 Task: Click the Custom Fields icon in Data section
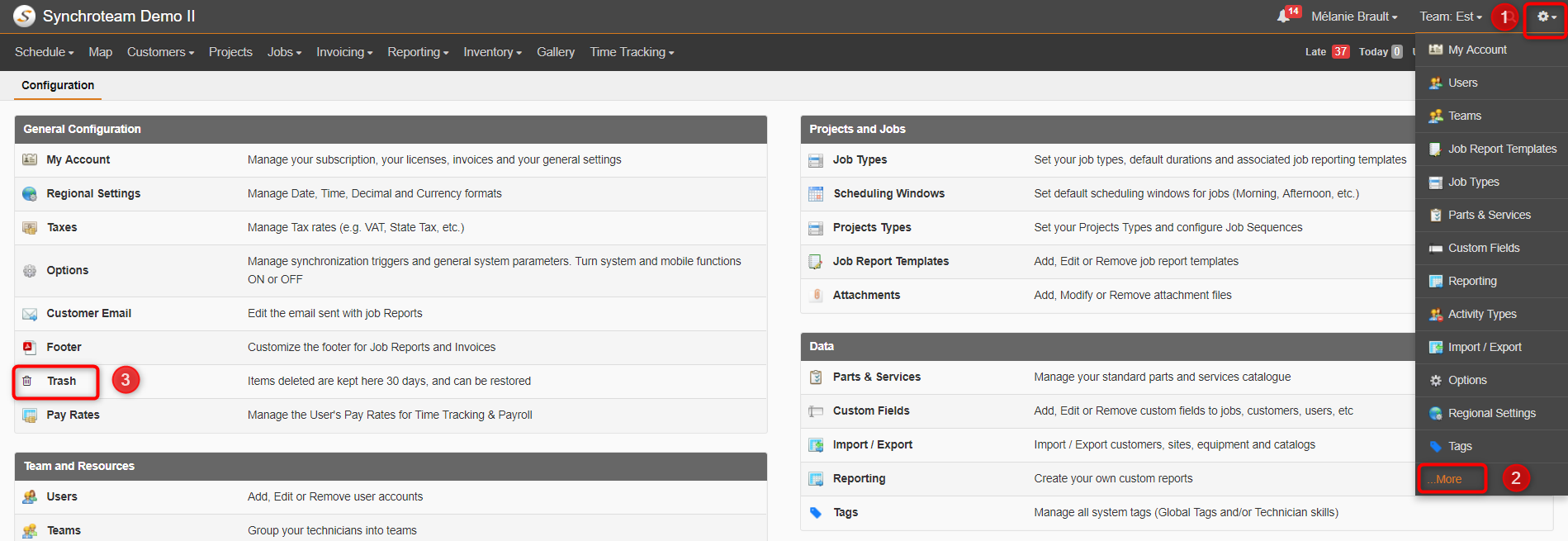(816, 410)
